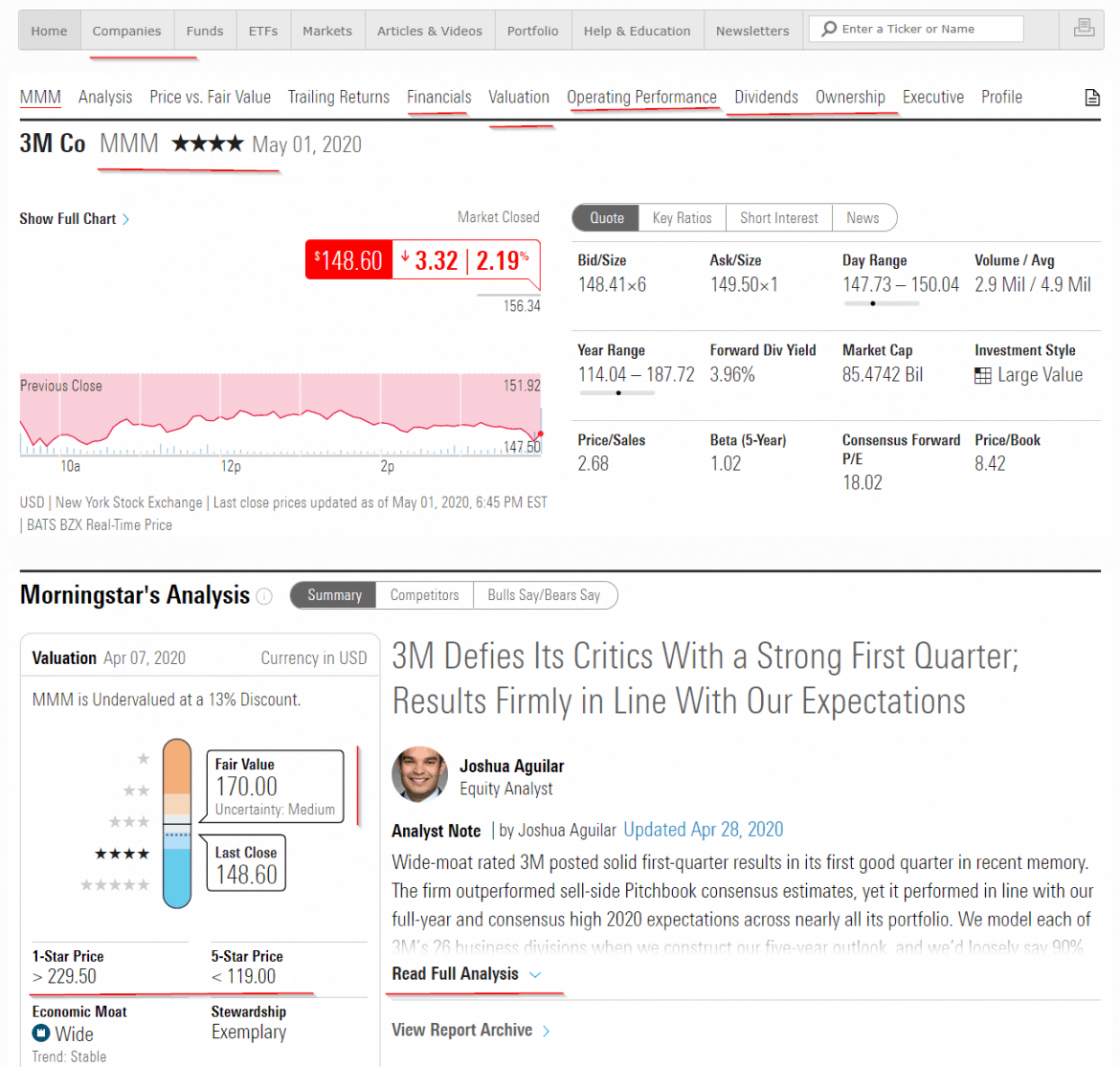Select the Dividends tab
The height and width of the screenshot is (1067, 1120).
click(766, 97)
